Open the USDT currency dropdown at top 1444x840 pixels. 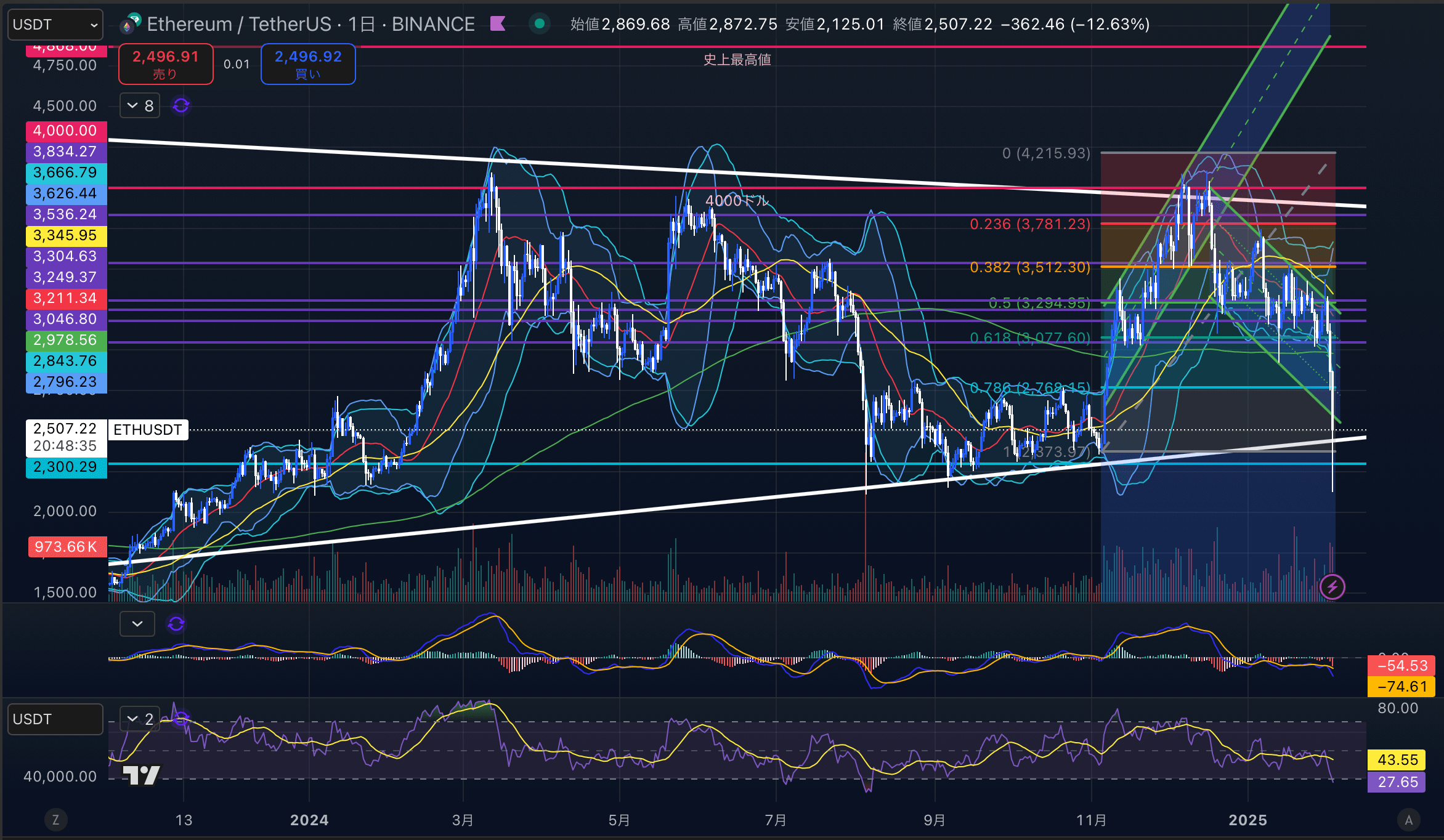point(55,25)
